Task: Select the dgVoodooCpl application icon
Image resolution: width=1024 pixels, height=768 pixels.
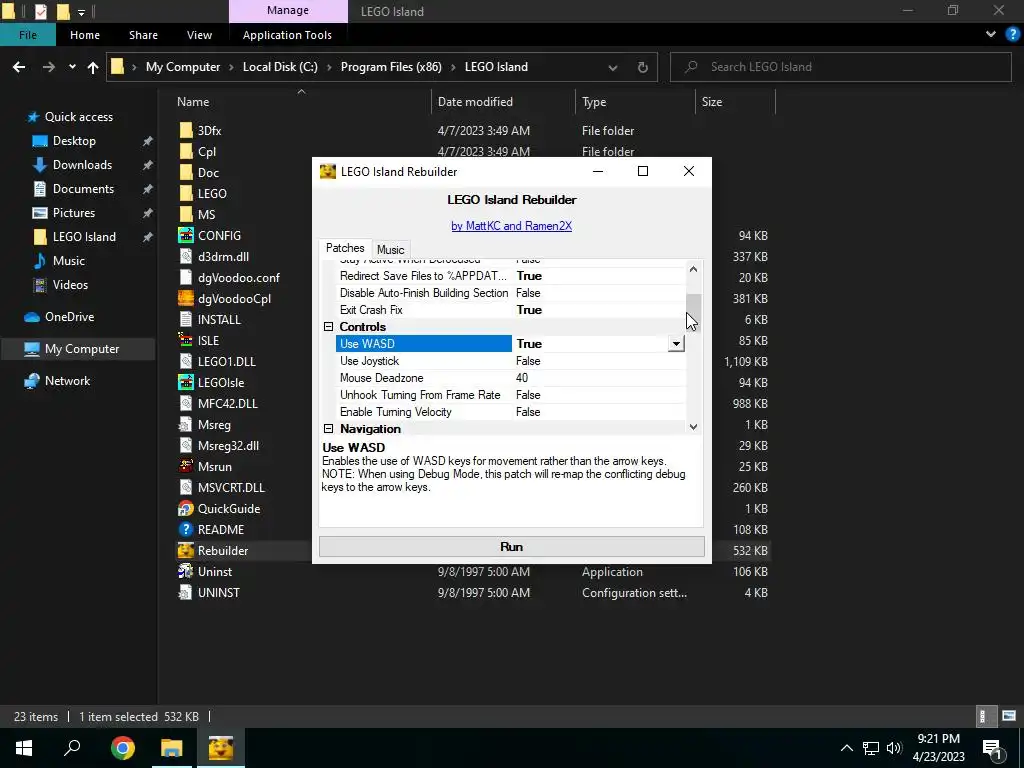Action: click(x=186, y=298)
